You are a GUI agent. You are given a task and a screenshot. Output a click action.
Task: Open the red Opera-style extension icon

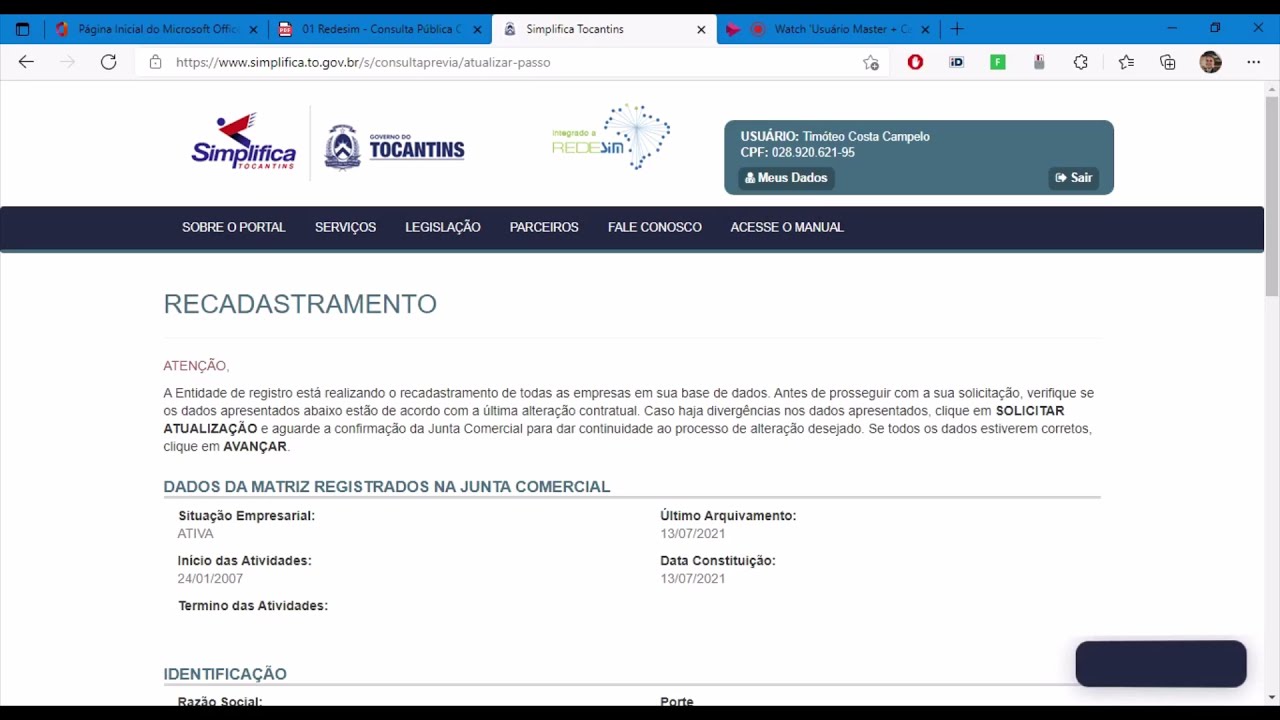coord(915,62)
